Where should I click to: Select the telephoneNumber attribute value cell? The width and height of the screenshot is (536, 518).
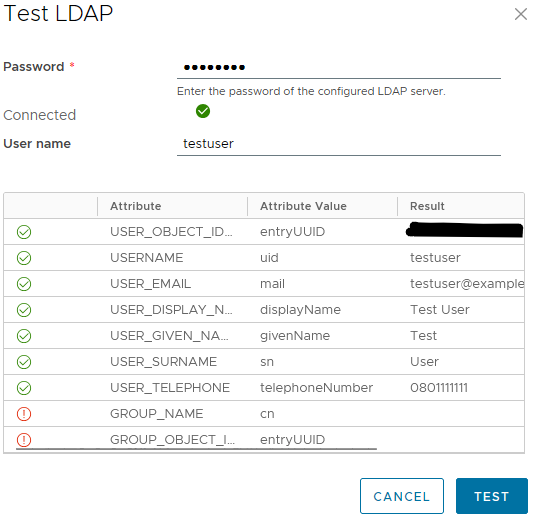317,388
